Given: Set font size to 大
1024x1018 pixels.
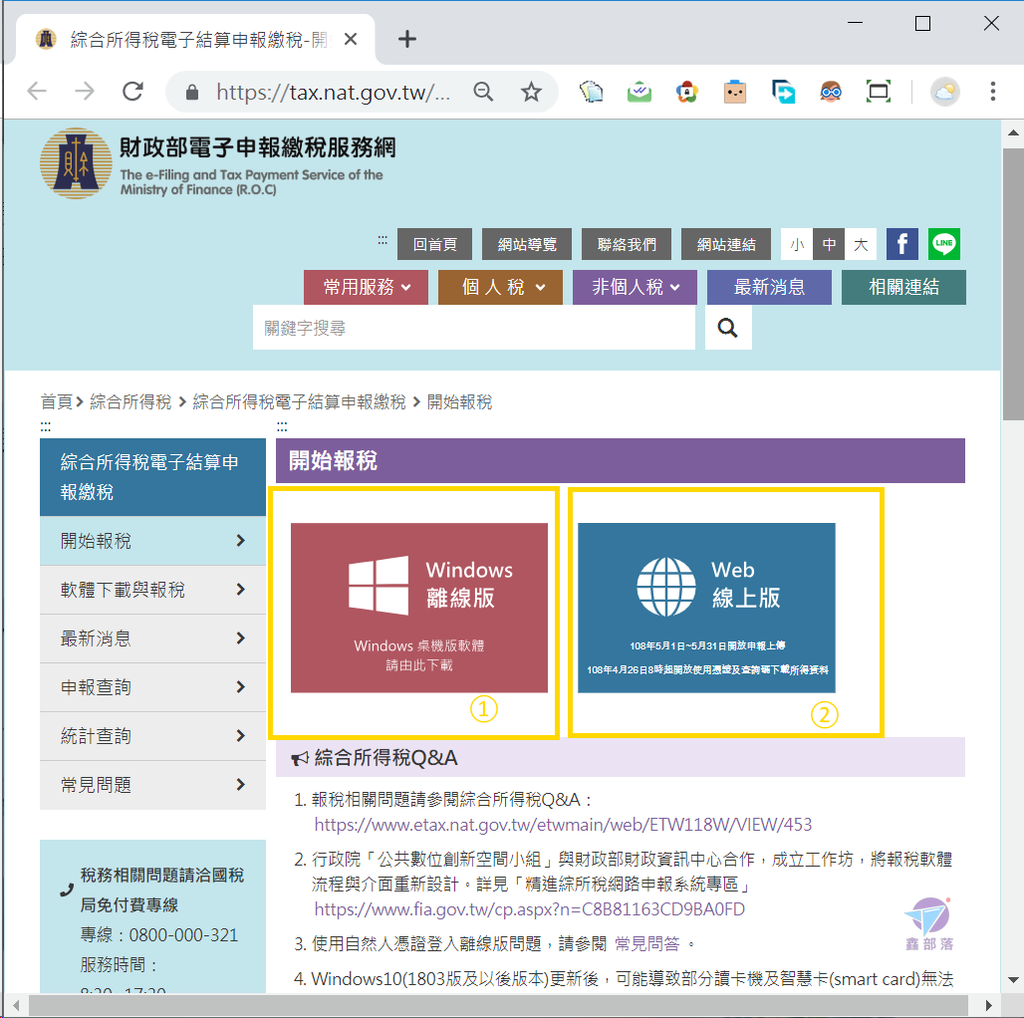Looking at the screenshot, I should [861, 244].
